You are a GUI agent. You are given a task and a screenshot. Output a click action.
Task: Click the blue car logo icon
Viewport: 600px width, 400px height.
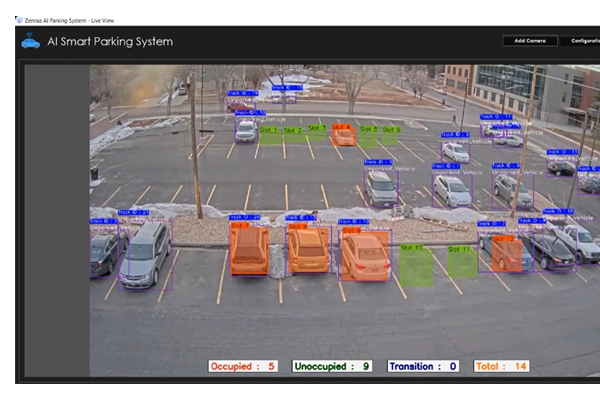tap(31, 41)
